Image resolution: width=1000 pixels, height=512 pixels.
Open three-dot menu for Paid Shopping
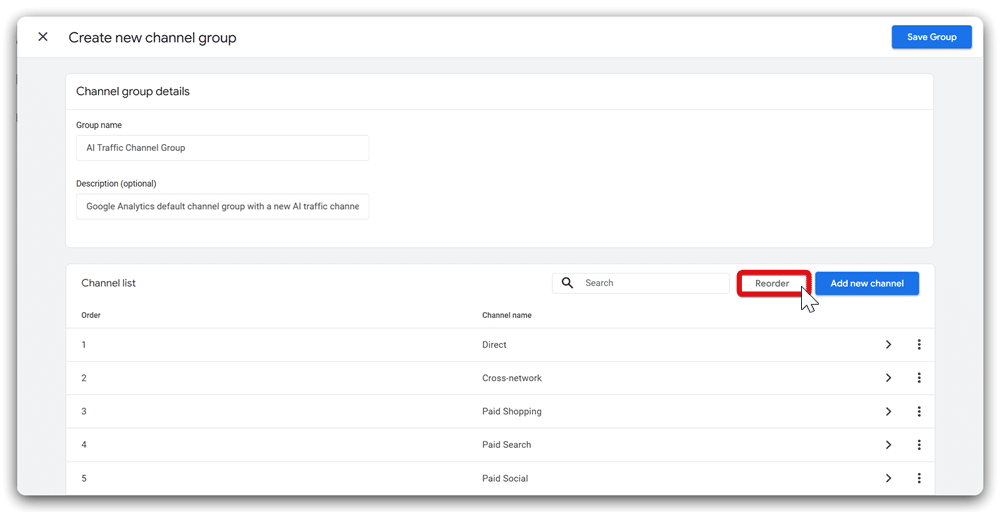pyautogui.click(x=919, y=412)
